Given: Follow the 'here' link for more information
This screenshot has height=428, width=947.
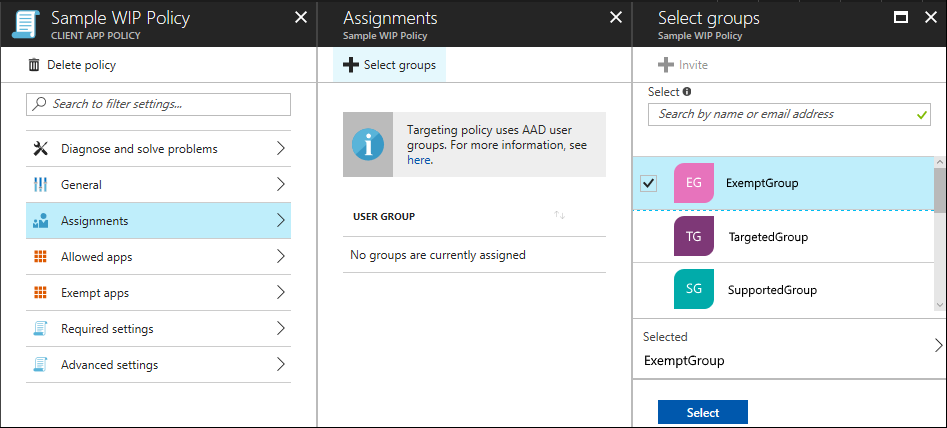Looking at the screenshot, I should click(x=418, y=160).
